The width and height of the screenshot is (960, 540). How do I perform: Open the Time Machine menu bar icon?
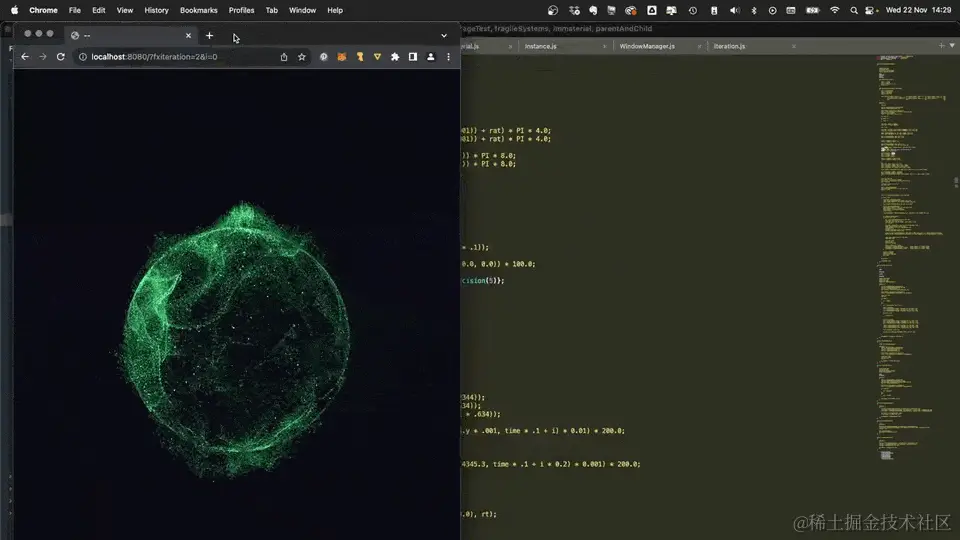692,10
